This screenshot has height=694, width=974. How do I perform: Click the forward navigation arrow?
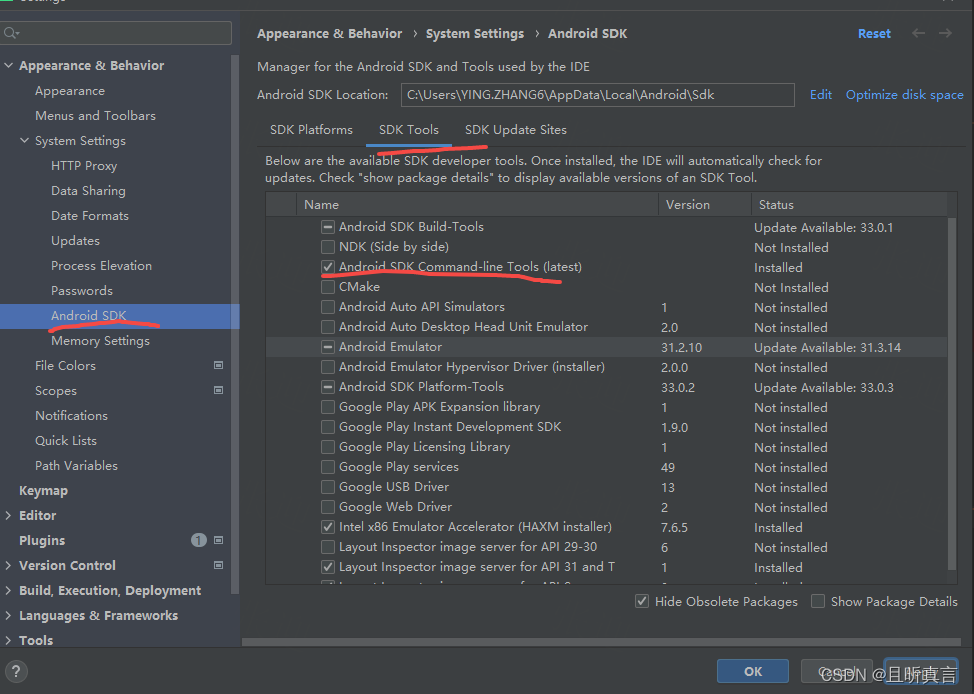point(945,34)
